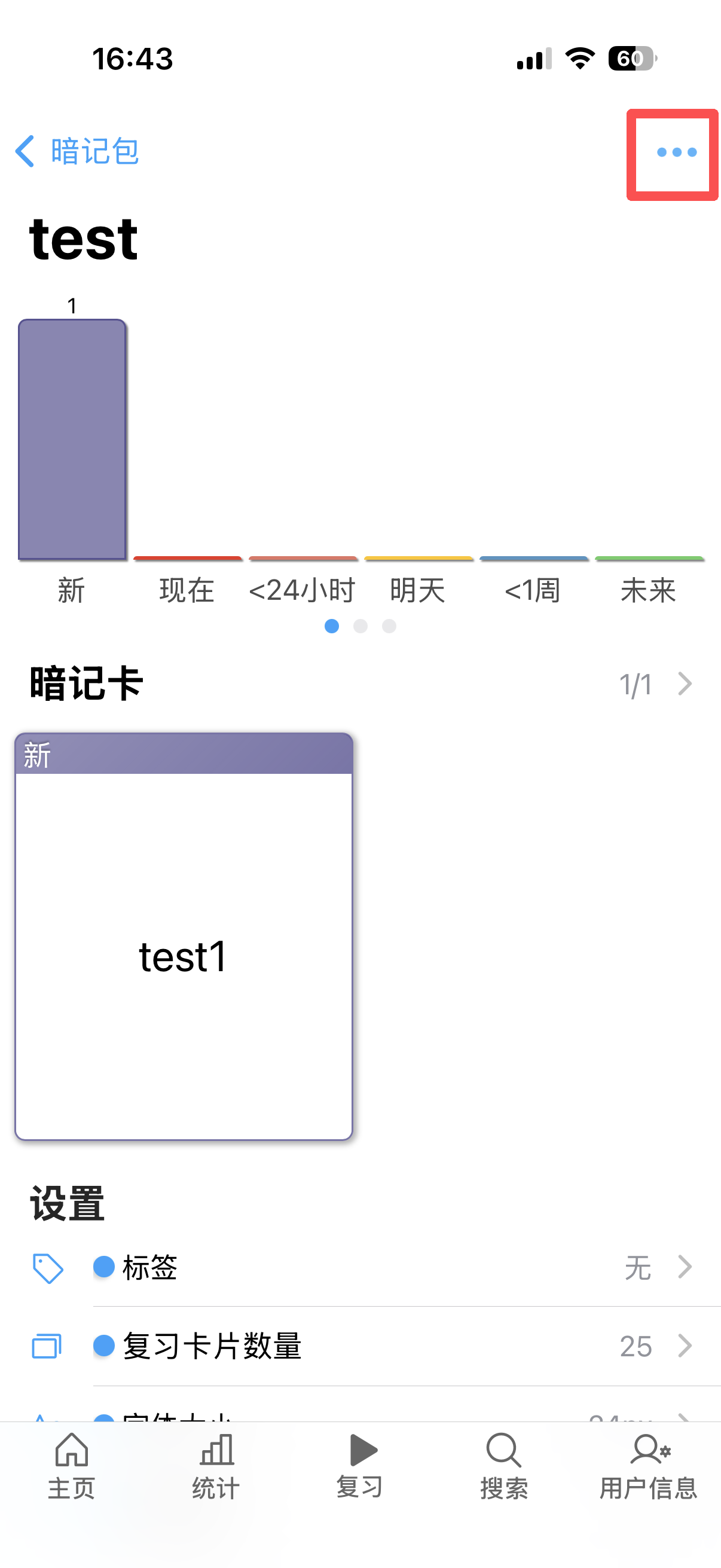Screen dimensions: 721x1568
Task: Tap the tag icon beside 标签
Action: [47, 1268]
